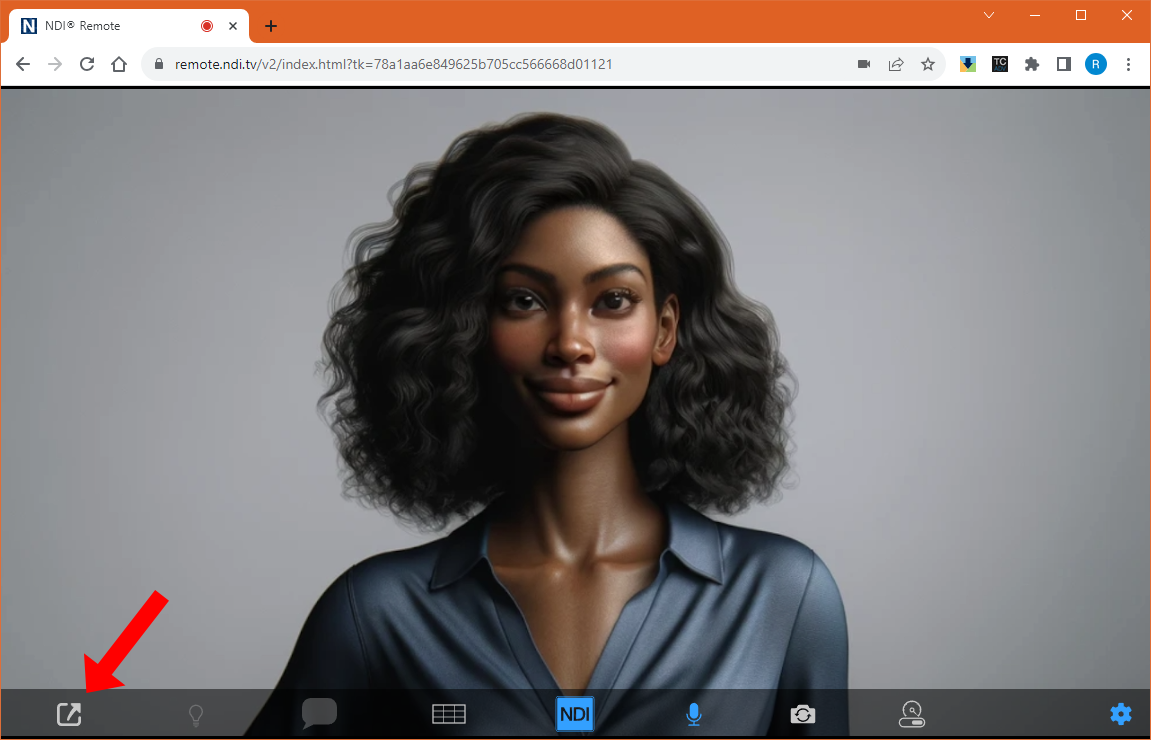Open the NDI Remote settings gear

pos(1121,714)
